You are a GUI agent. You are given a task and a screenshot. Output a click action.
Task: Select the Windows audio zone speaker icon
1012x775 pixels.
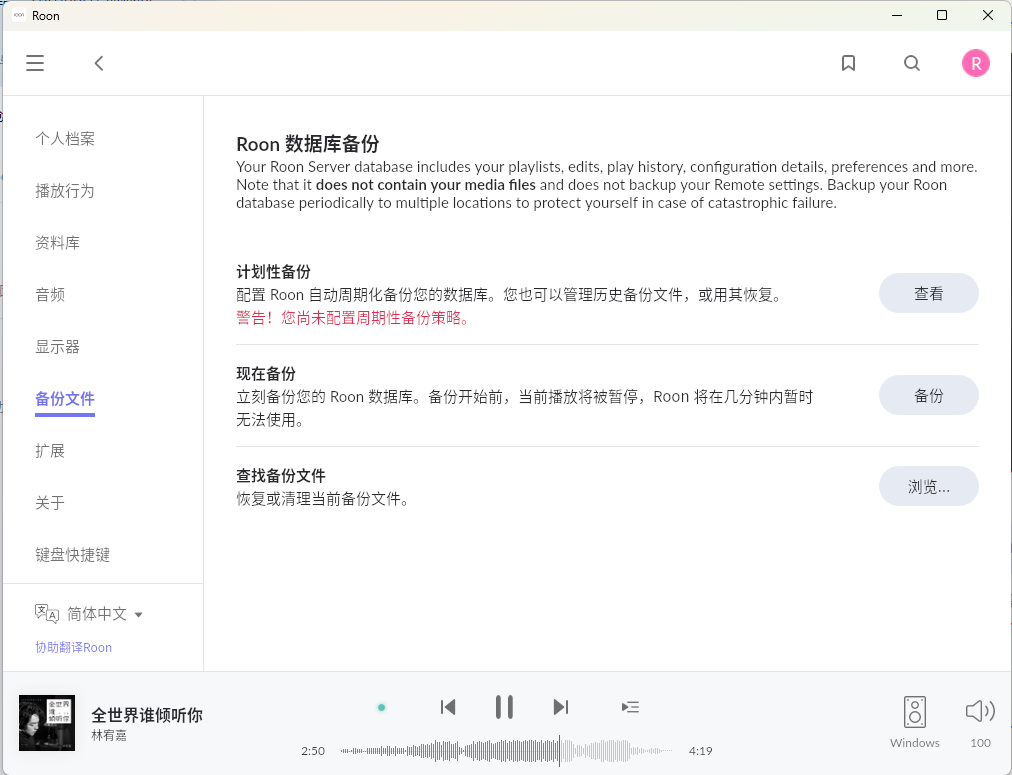tap(915, 712)
